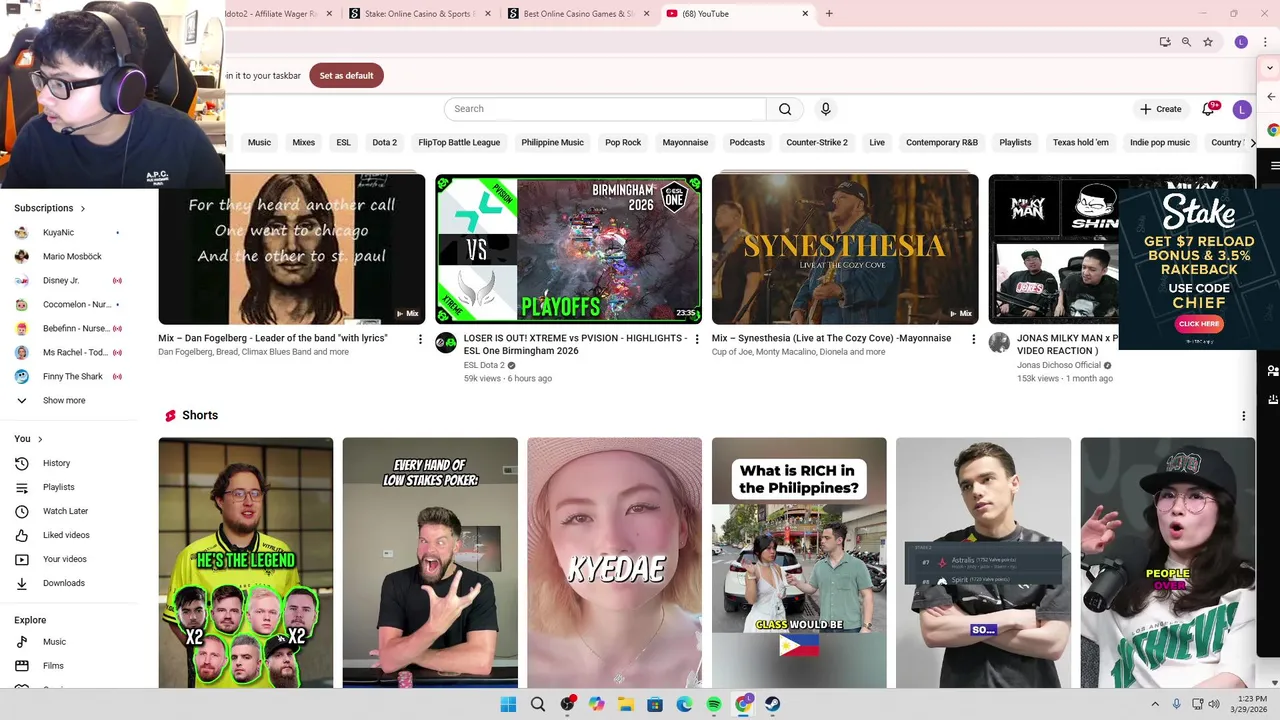Open the browser zoom magnifier icon
1280x720 pixels.
pyautogui.click(x=1186, y=42)
